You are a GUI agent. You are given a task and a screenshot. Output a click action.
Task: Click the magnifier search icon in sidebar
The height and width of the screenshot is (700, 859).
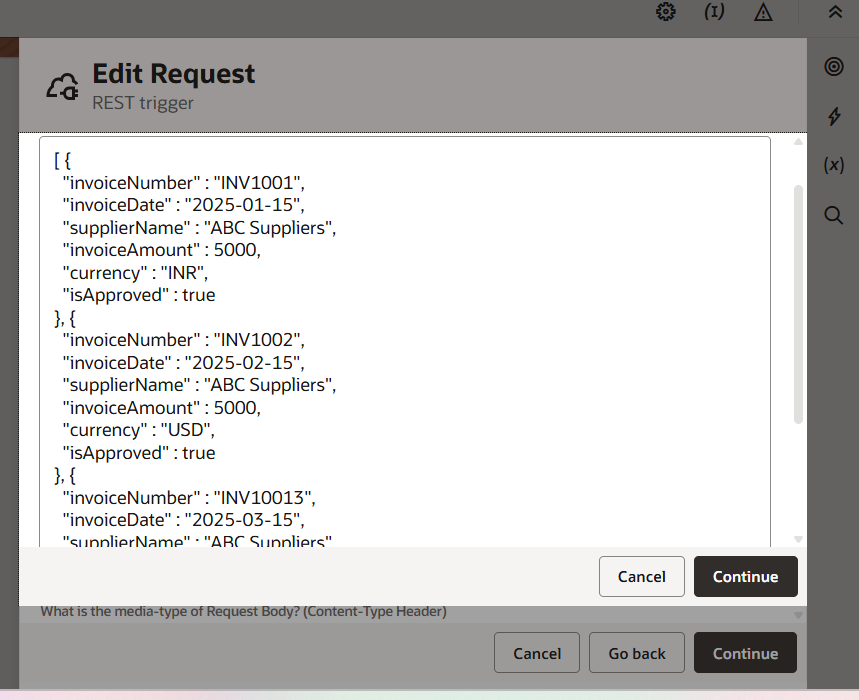(x=834, y=215)
